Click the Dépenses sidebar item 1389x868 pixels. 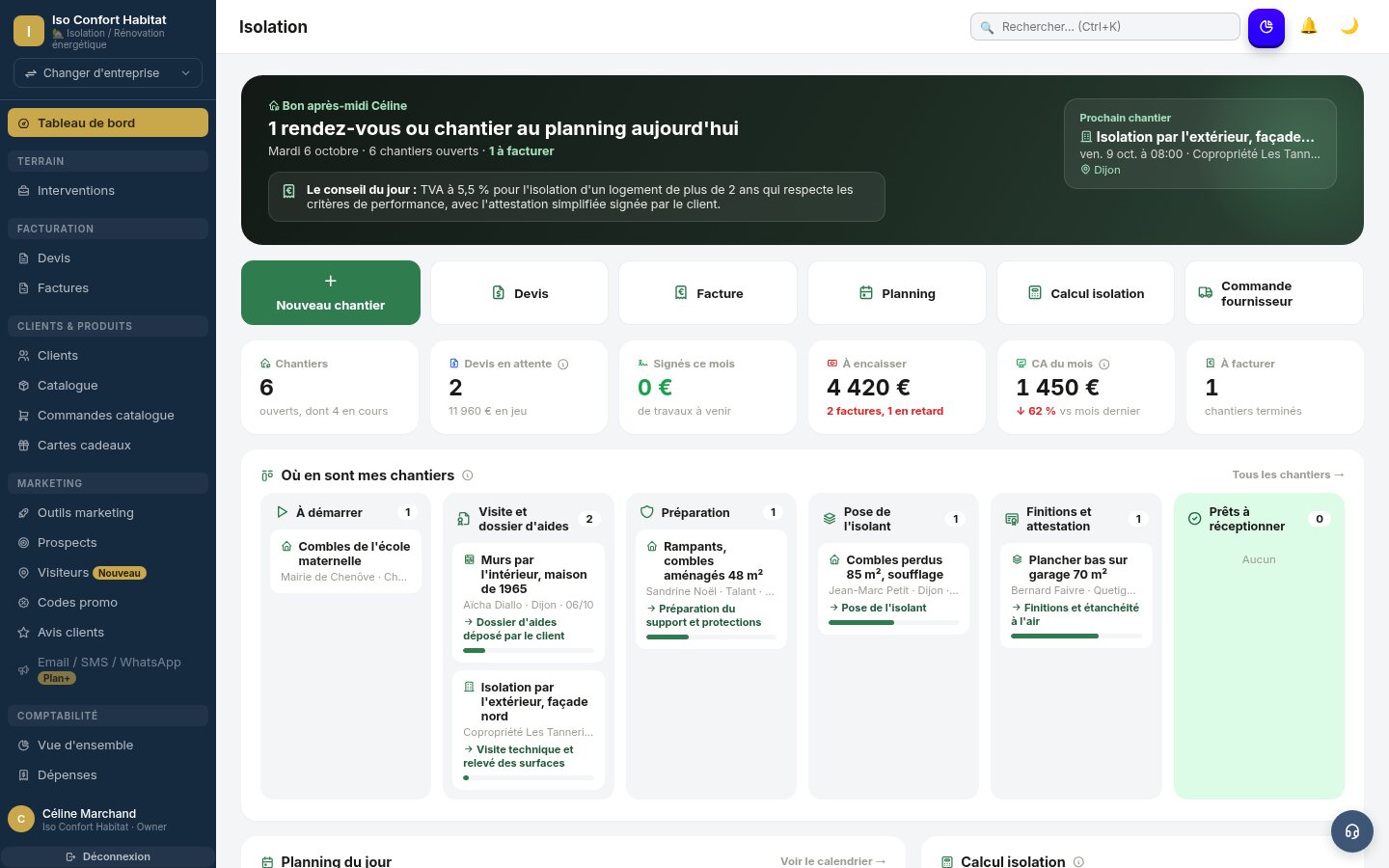pyautogui.click(x=108, y=775)
